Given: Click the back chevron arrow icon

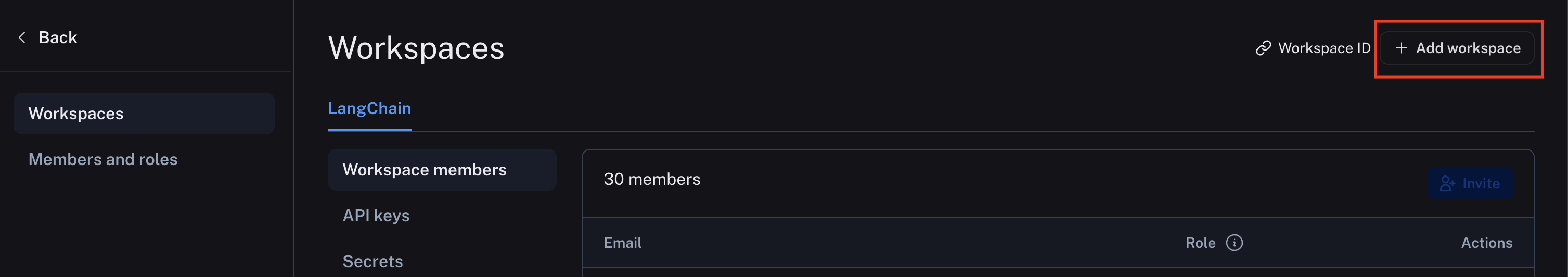Looking at the screenshot, I should pos(22,37).
